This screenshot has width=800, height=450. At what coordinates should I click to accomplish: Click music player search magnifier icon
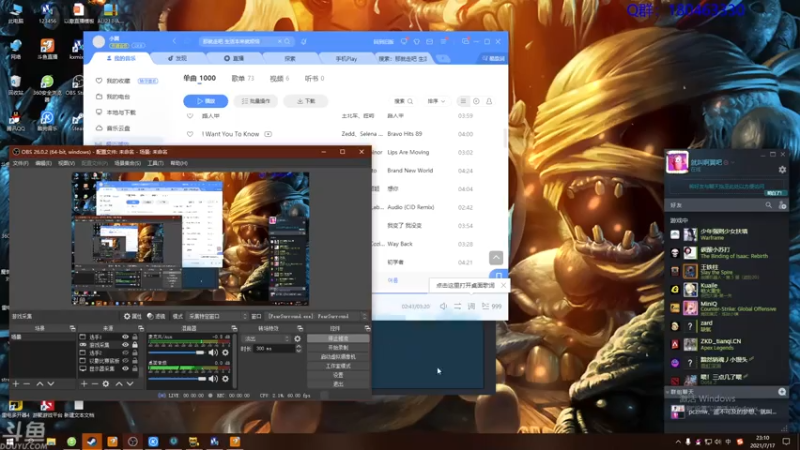pos(288,41)
